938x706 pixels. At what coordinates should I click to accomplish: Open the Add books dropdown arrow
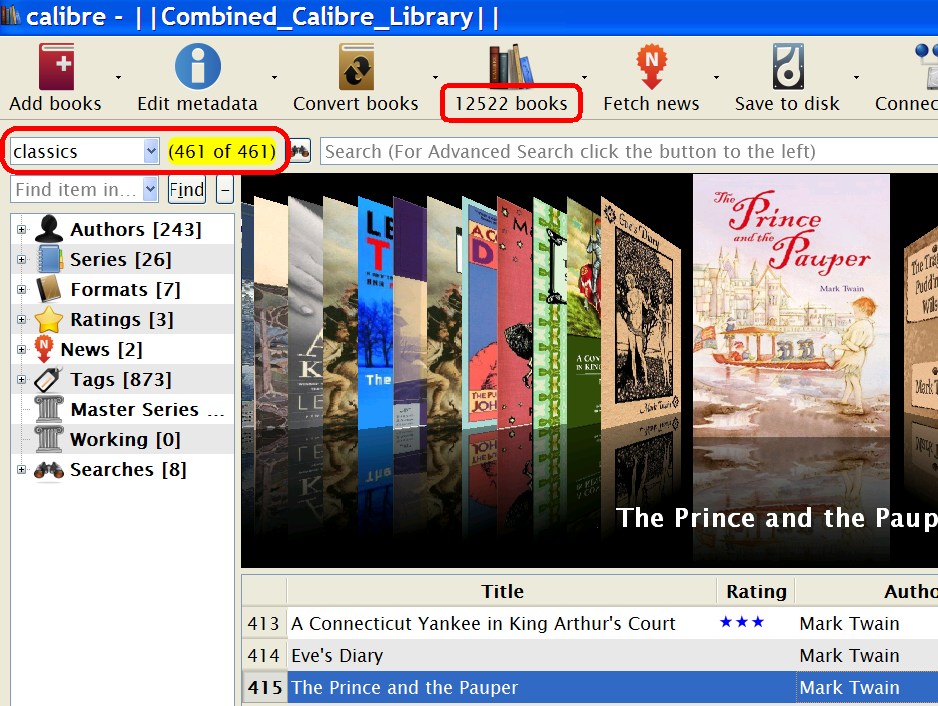point(118,77)
